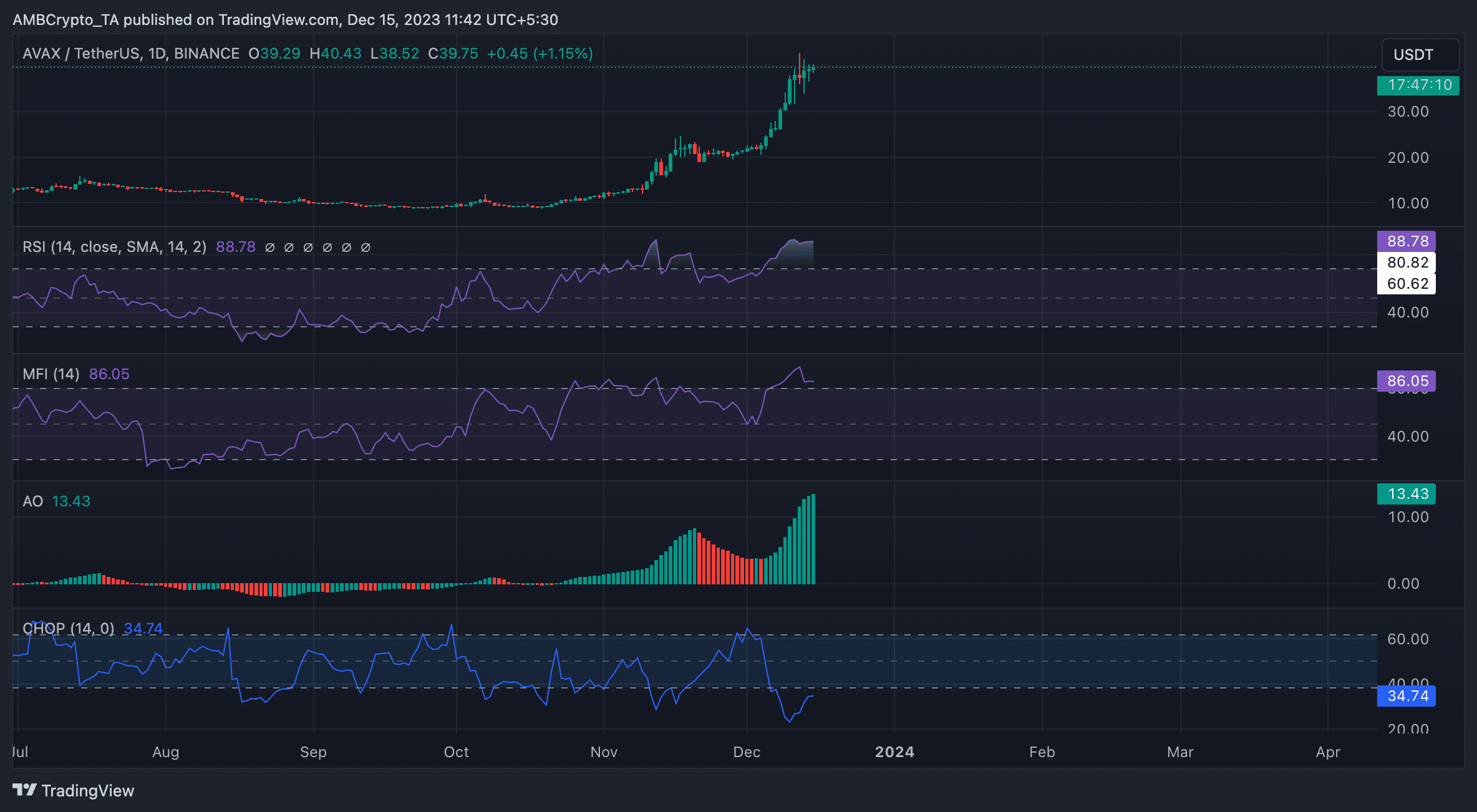Click the TradingView logo icon
This screenshot has width=1477, height=812.
pyautogui.click(x=25, y=790)
